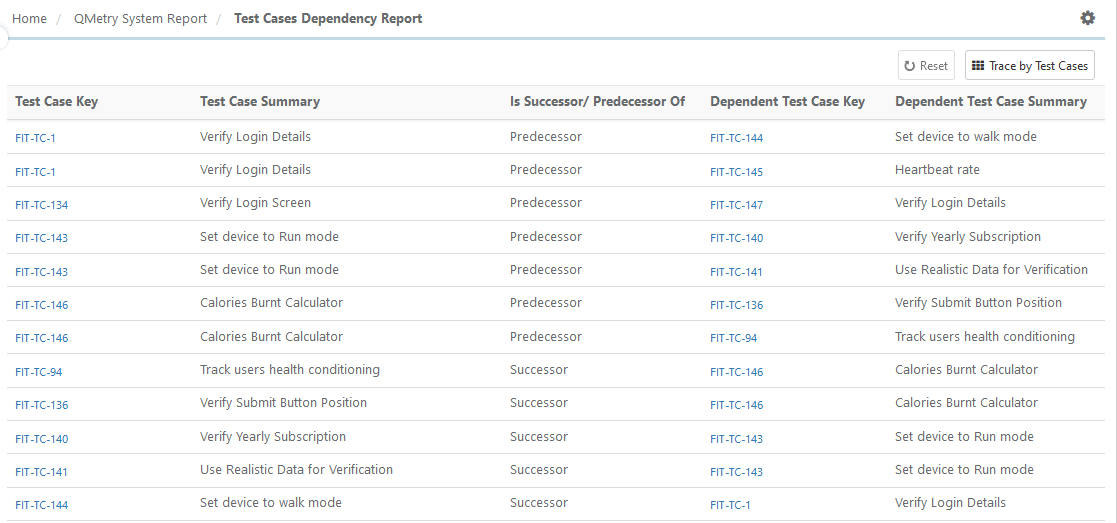The width and height of the screenshot is (1117, 523).
Task: Select dependent summary 'Use Realistic Data for Verification'
Action: (x=992, y=270)
